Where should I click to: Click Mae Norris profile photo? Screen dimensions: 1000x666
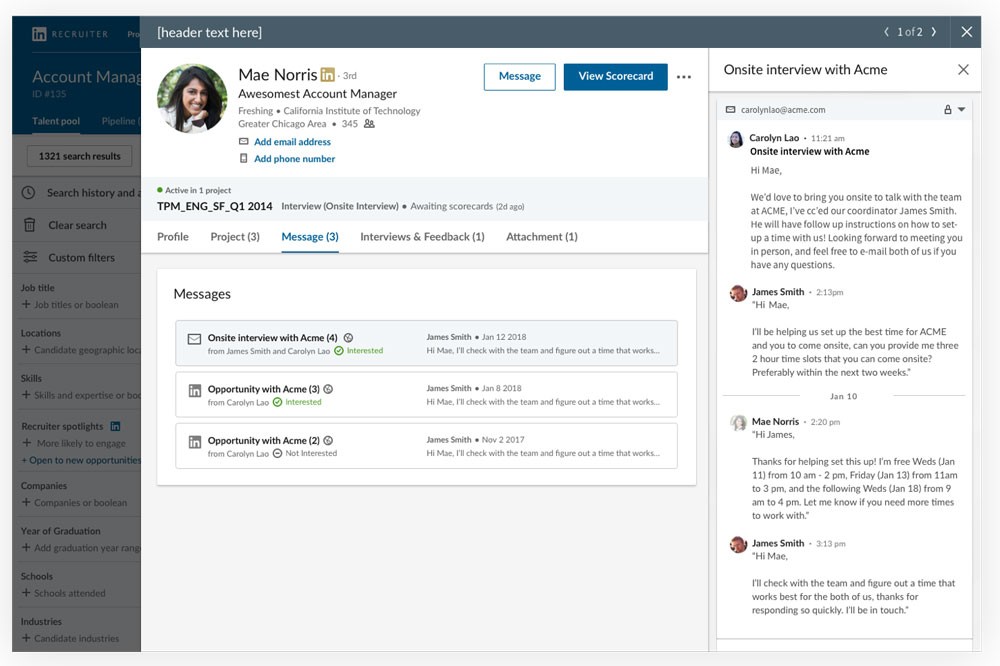(192, 99)
